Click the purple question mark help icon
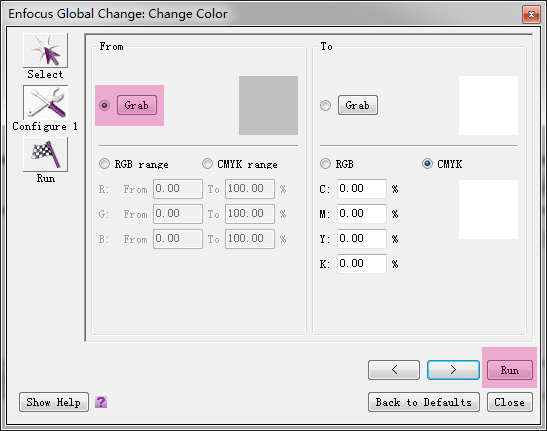Viewport: 547px width, 431px height. [101, 402]
